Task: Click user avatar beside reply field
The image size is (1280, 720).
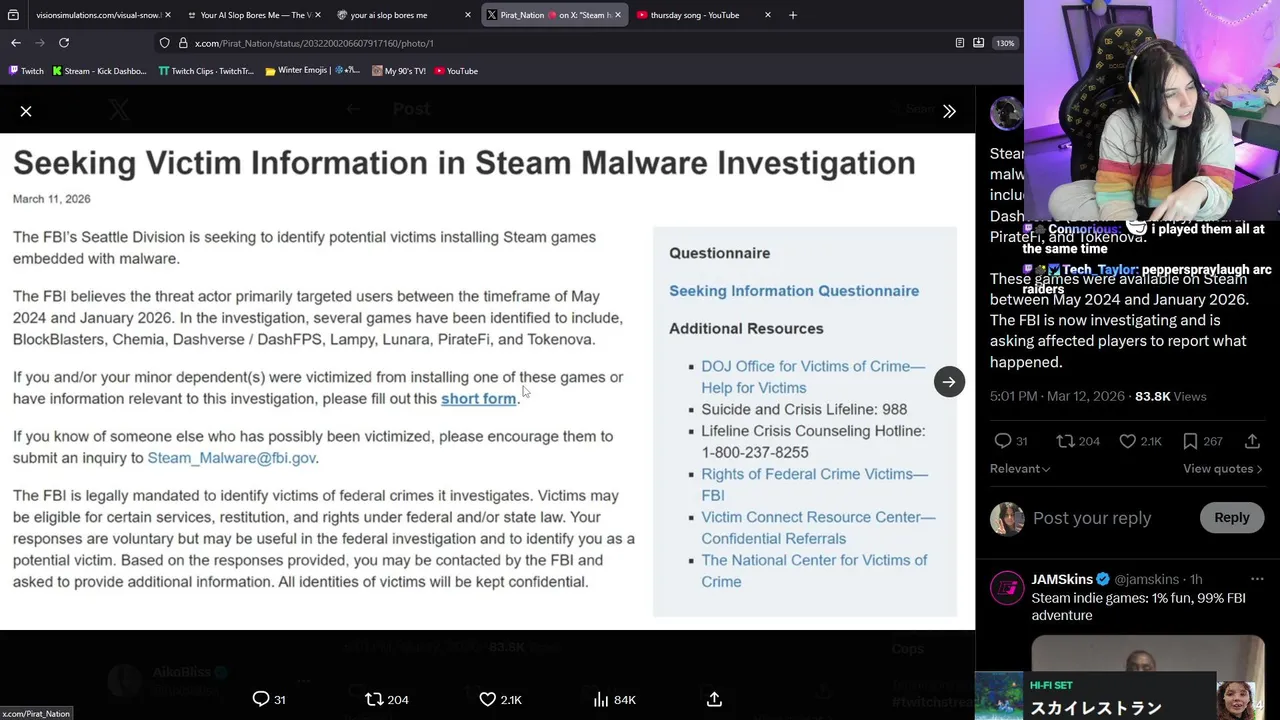Action: (1007, 518)
